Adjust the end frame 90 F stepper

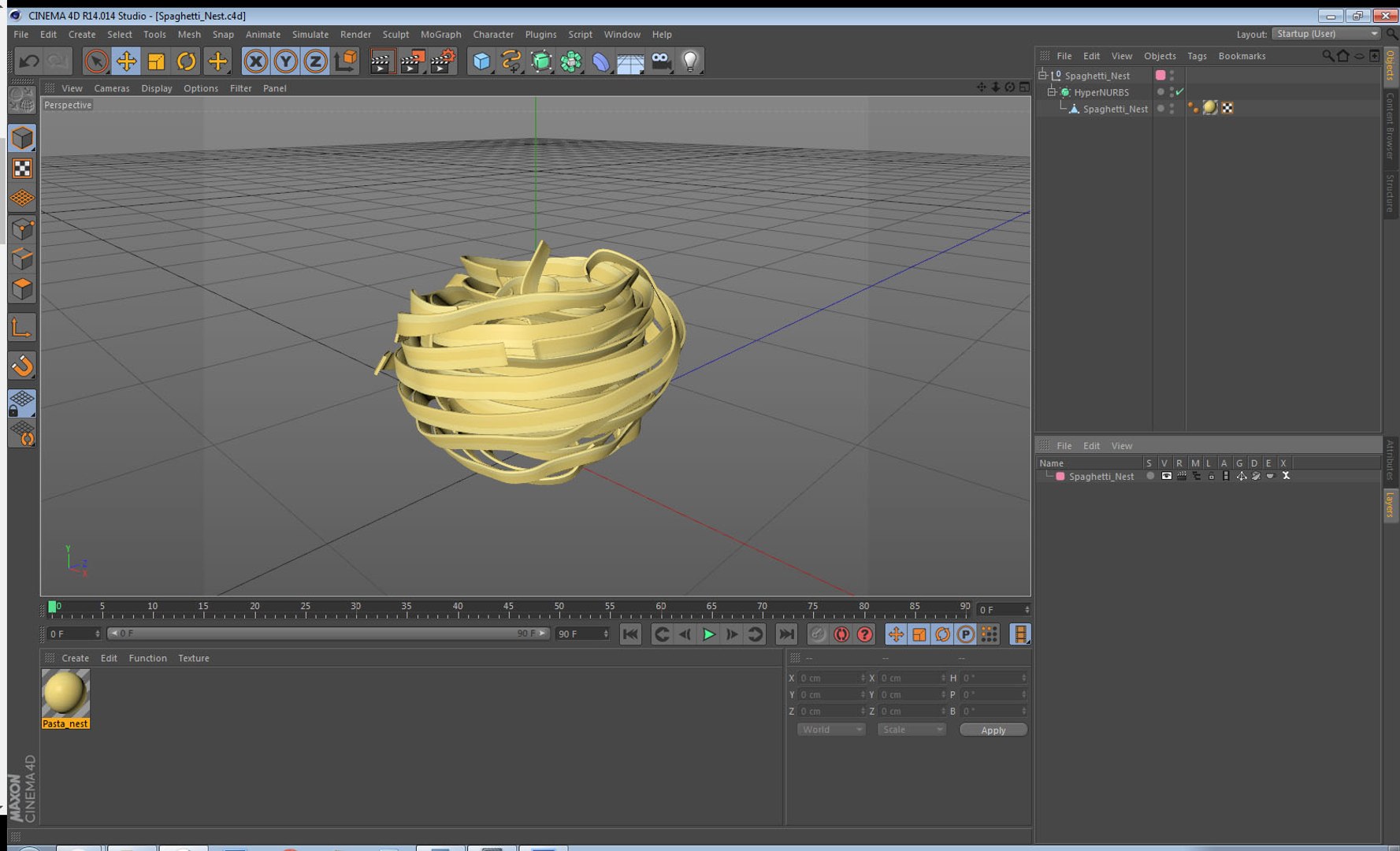coord(606,634)
